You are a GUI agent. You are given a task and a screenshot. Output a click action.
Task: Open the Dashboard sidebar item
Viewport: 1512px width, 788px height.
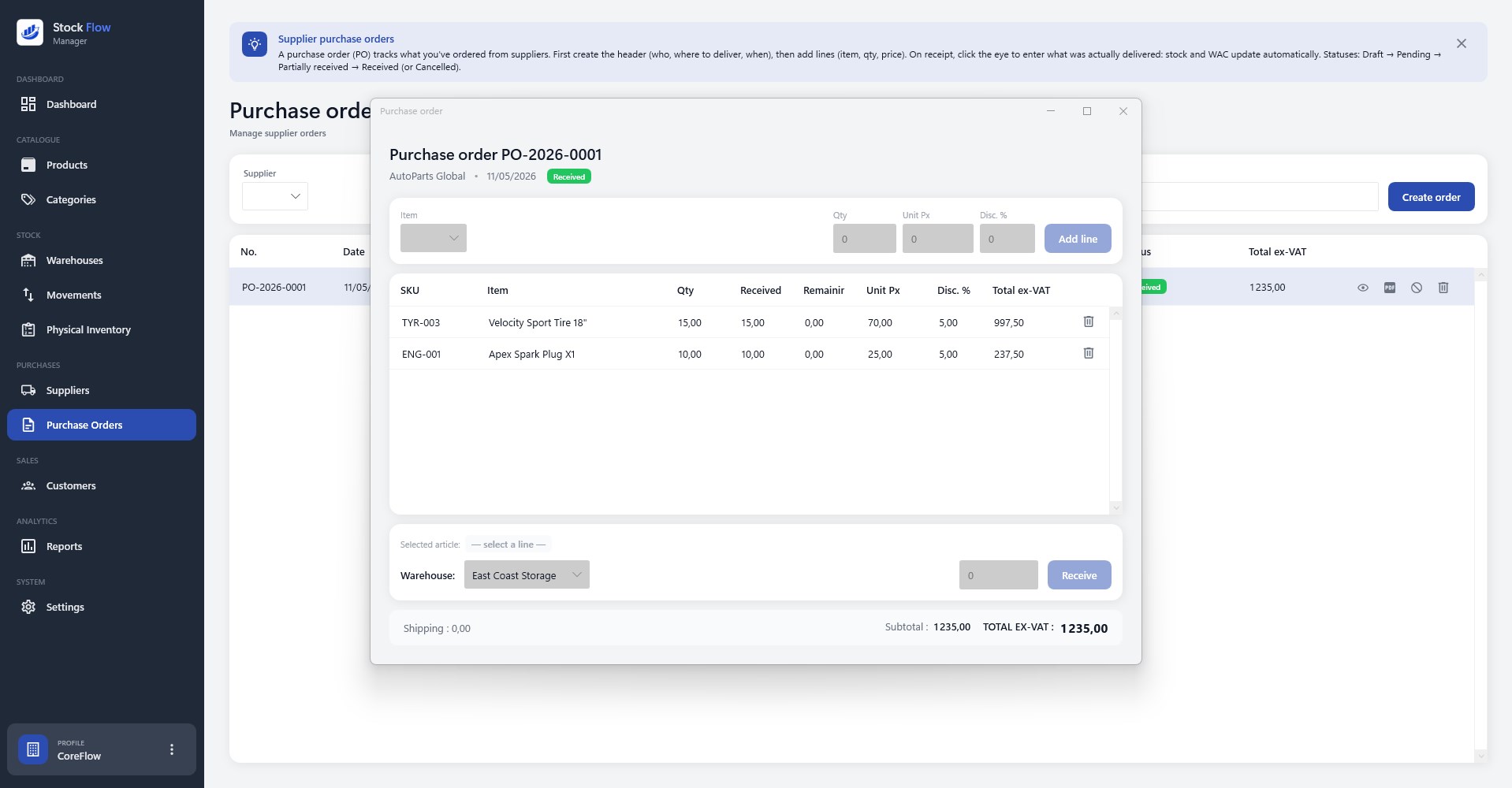point(102,104)
